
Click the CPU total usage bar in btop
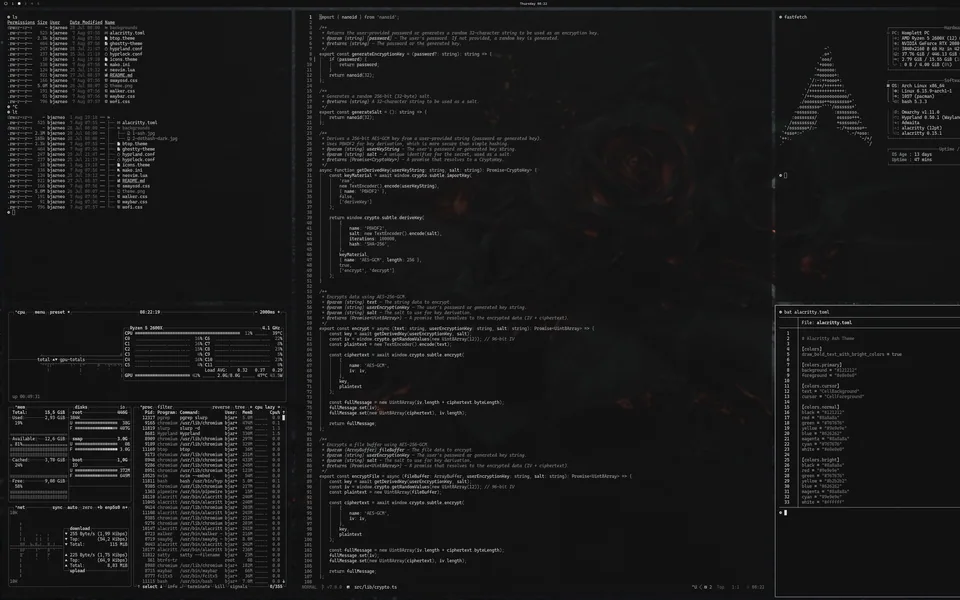pos(187,333)
